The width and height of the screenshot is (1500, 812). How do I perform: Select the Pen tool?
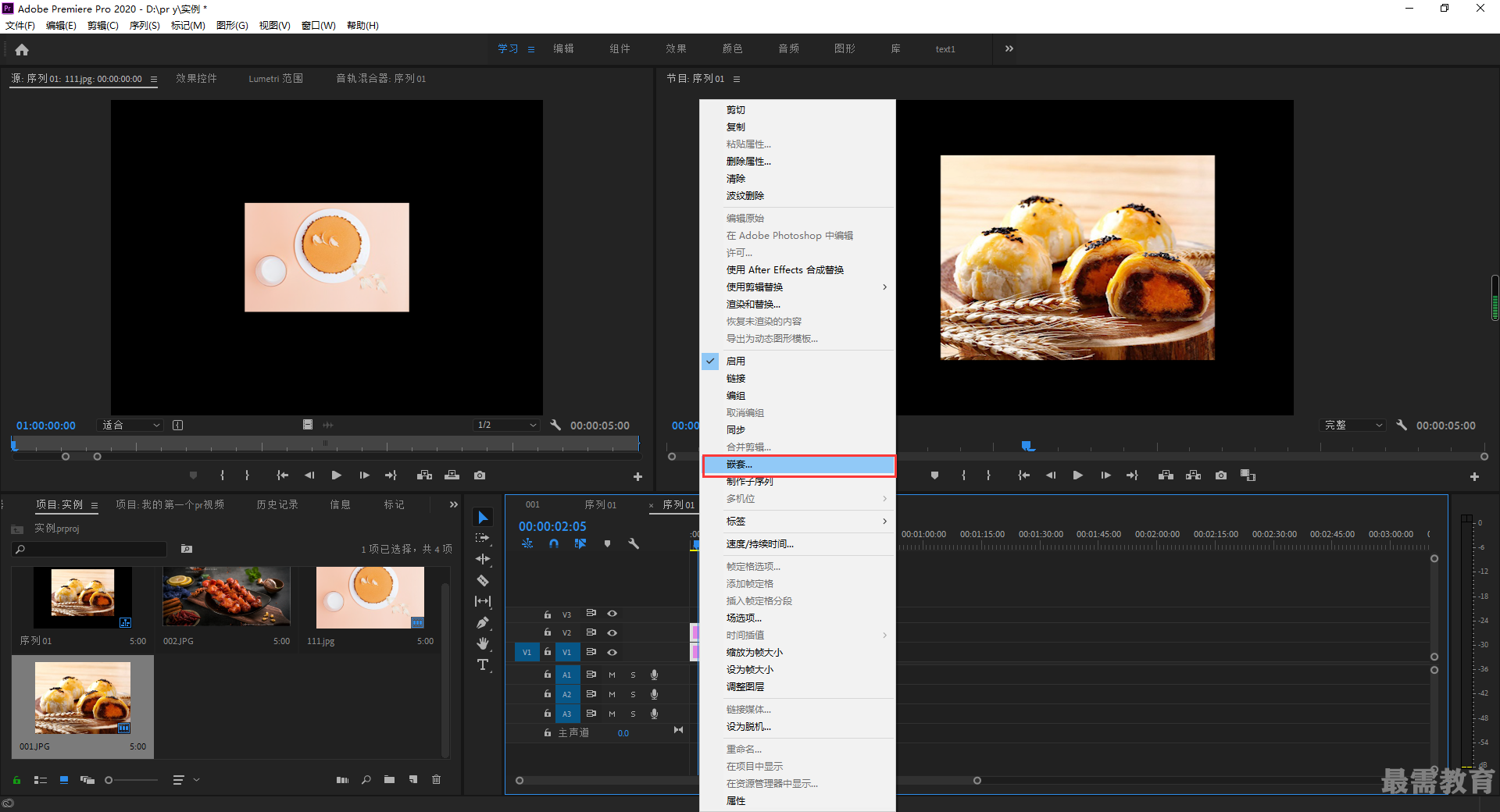483,622
